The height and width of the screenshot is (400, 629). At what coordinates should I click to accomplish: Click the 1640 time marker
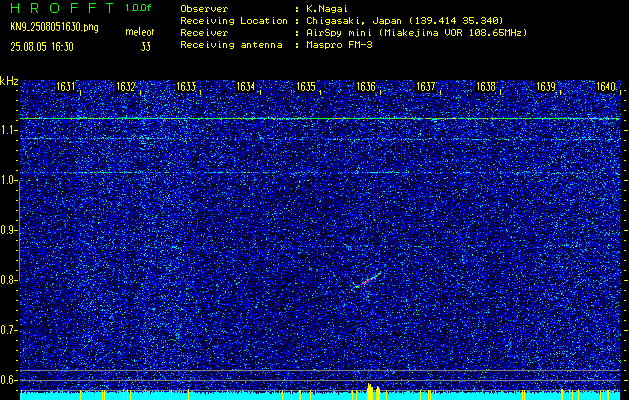coord(606,87)
